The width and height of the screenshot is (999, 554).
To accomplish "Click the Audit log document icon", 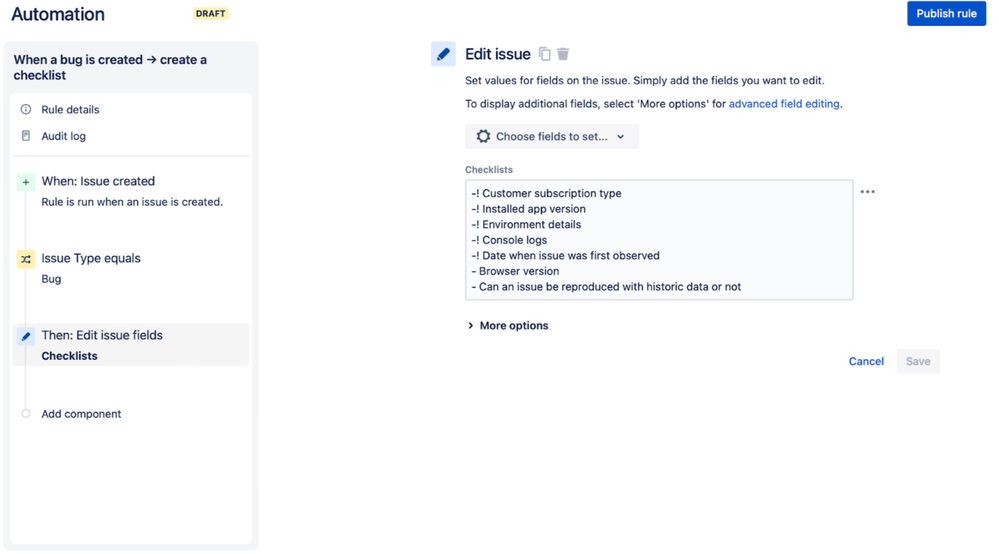I will [x=25, y=136].
